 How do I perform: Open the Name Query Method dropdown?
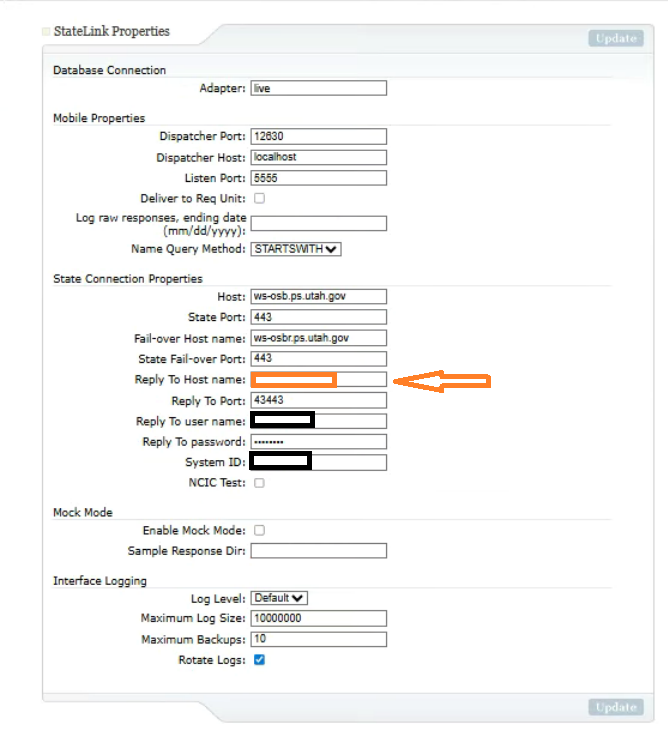tap(296, 249)
